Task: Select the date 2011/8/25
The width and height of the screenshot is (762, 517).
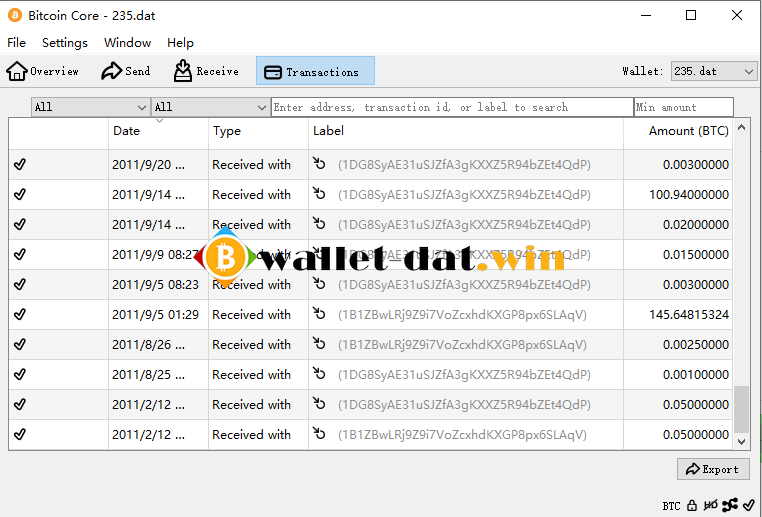Action: [148, 375]
